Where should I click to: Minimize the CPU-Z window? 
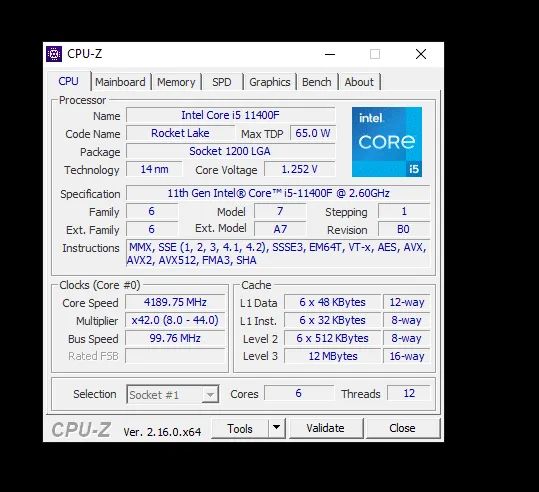pos(330,54)
